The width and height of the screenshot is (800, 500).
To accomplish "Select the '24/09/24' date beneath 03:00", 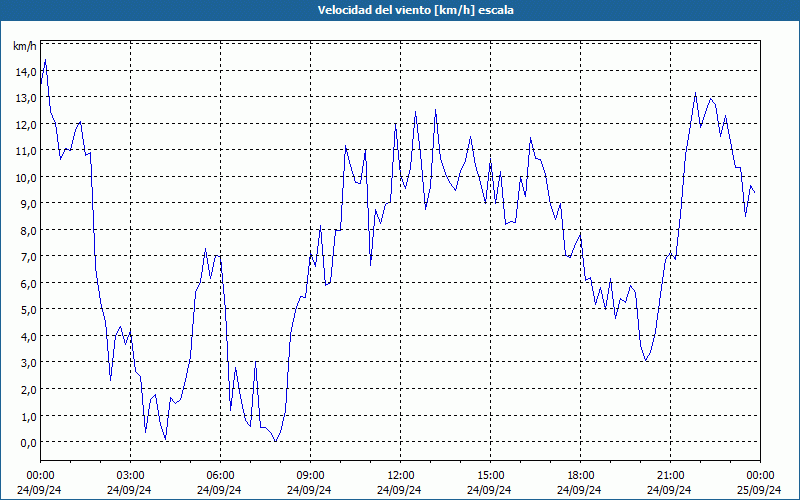I will click(x=129, y=490).
